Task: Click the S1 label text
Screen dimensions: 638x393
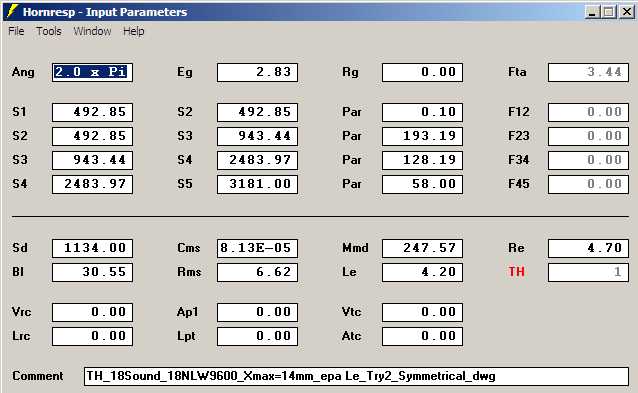Action: tap(19, 112)
